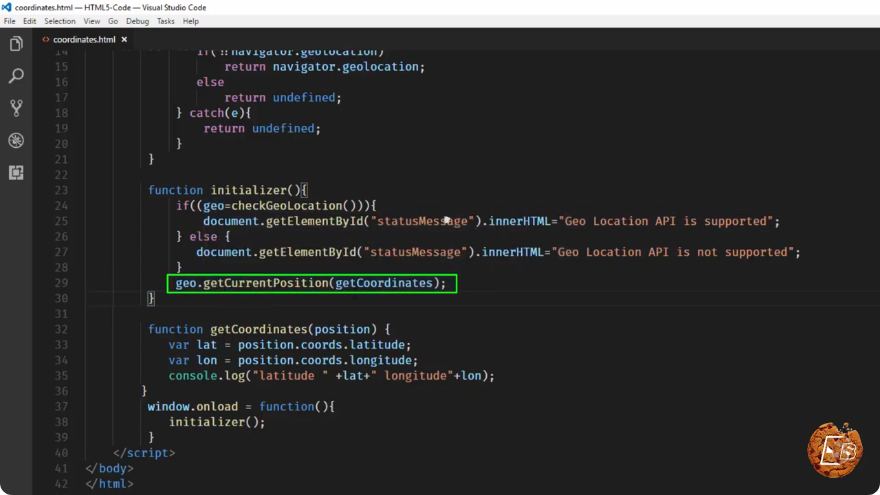Image resolution: width=880 pixels, height=495 pixels.
Task: Open the File menu
Action: (x=10, y=21)
